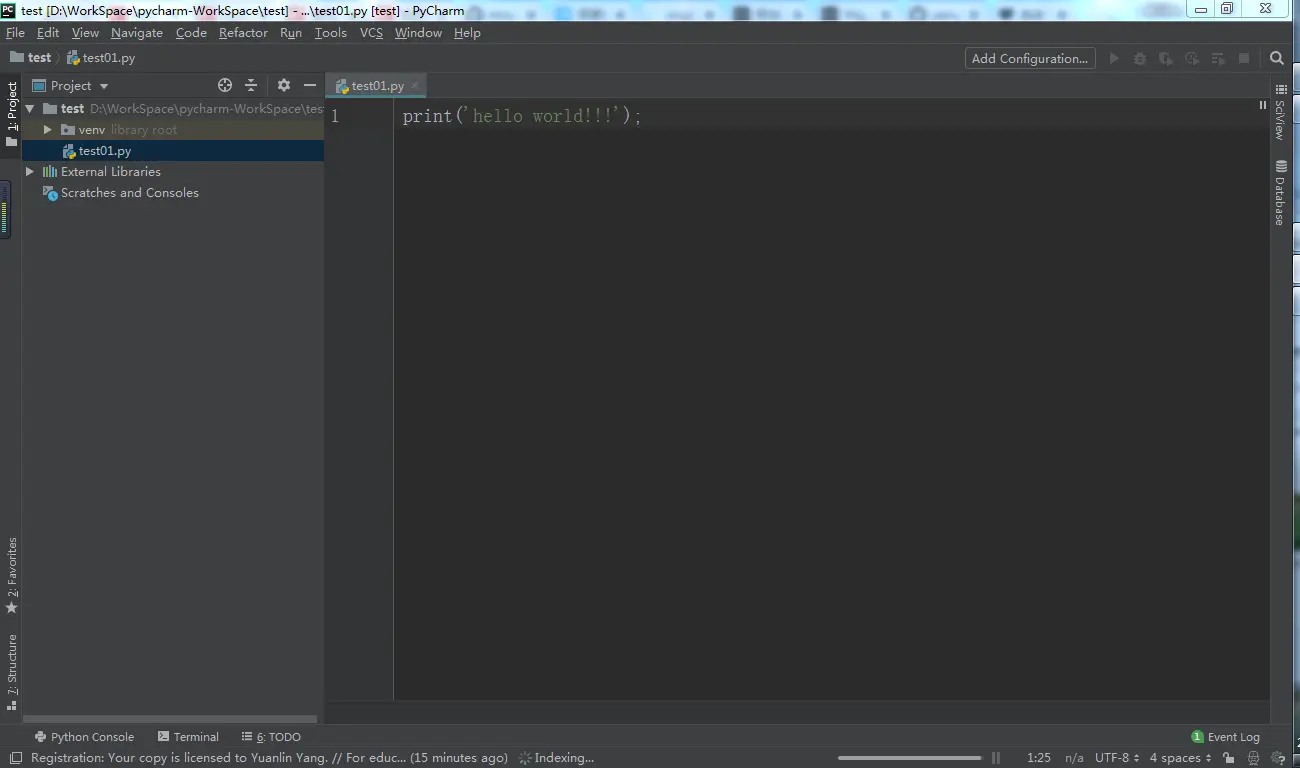1300x768 pixels.
Task: Expand the venv folder
Action: click(47, 130)
